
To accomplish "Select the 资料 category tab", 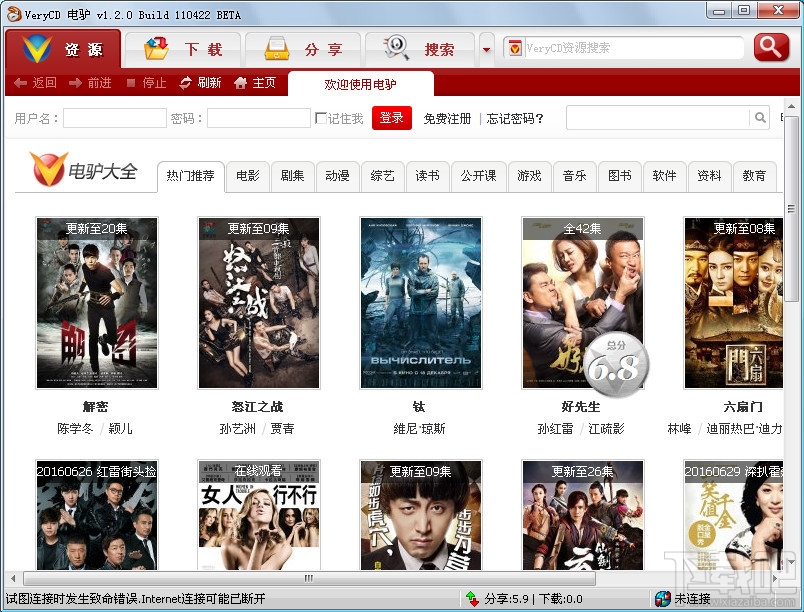I will [x=709, y=176].
